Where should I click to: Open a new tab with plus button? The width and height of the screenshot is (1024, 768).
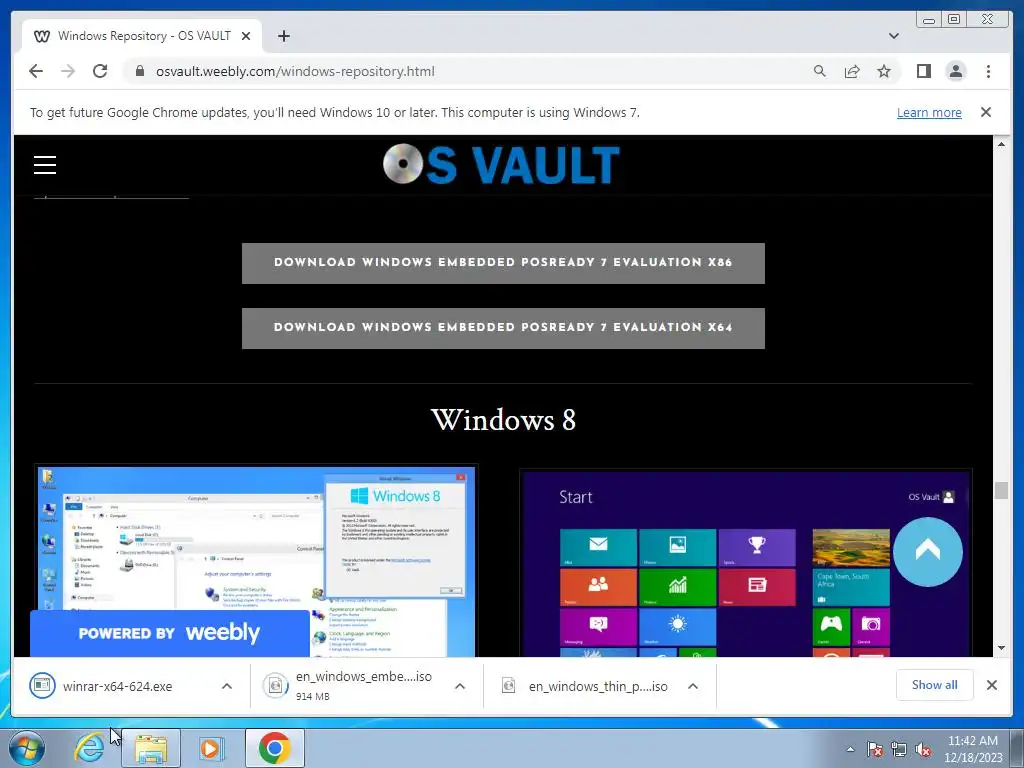pyautogui.click(x=283, y=36)
